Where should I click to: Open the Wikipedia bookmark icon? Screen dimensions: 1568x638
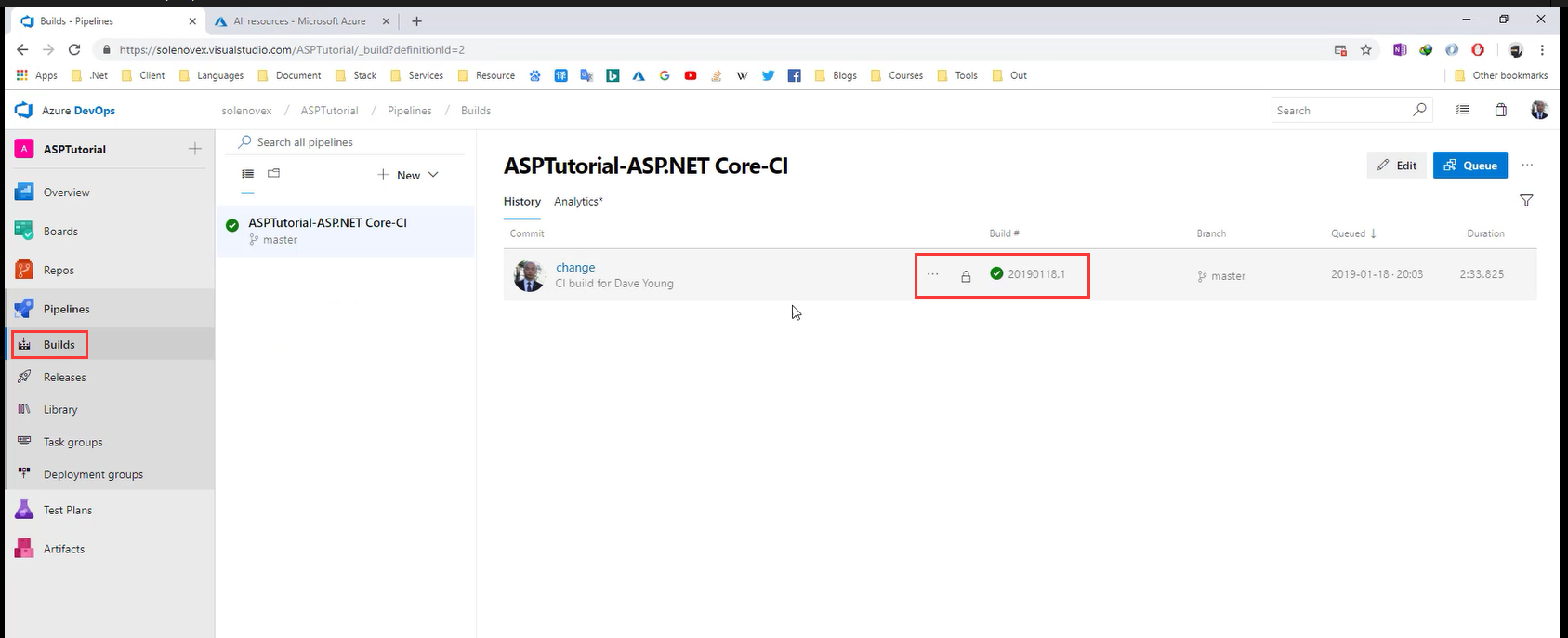742,75
